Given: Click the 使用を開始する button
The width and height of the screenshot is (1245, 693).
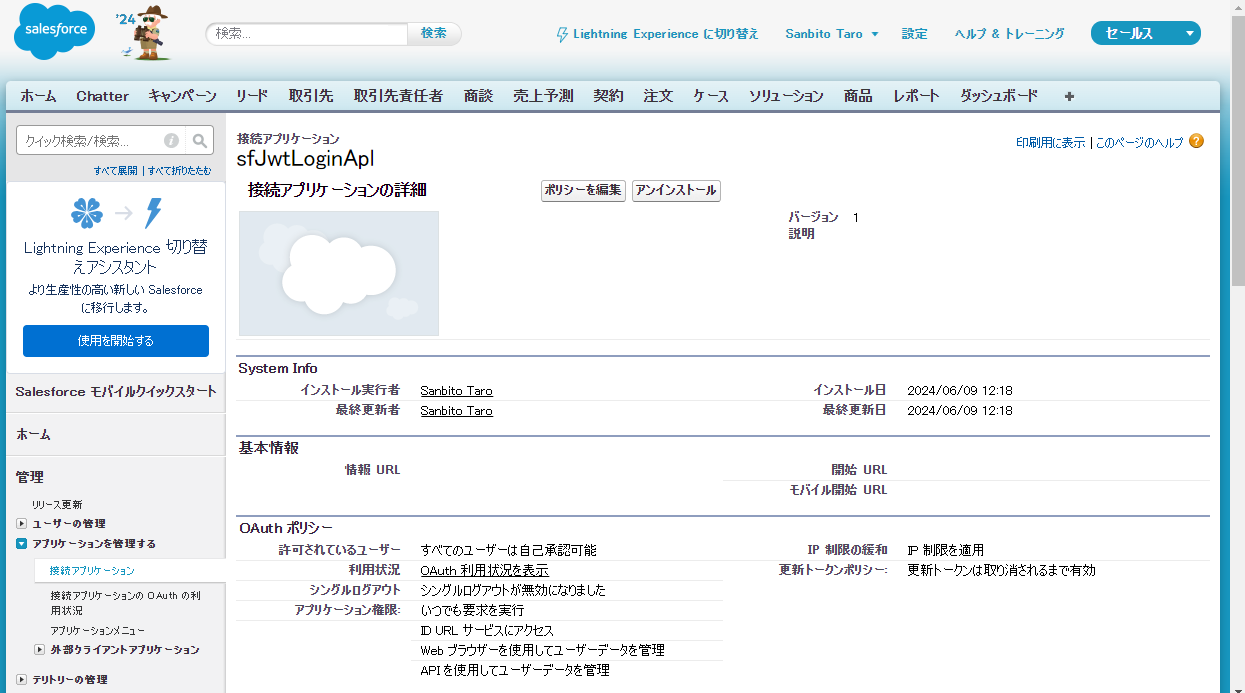Looking at the screenshot, I should pos(116,341).
